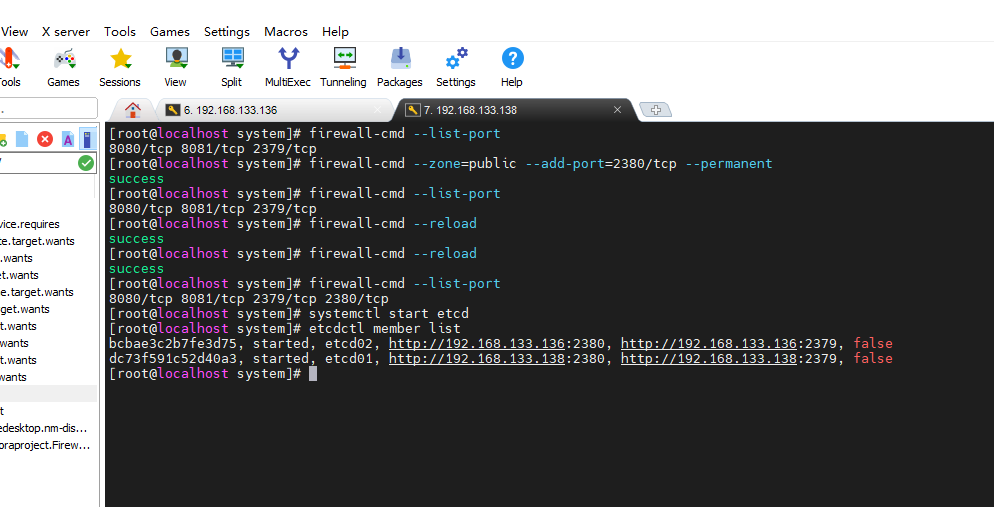Screen dimensions: 994x507
Task: Click the View toolbar icon
Action: click(x=176, y=60)
